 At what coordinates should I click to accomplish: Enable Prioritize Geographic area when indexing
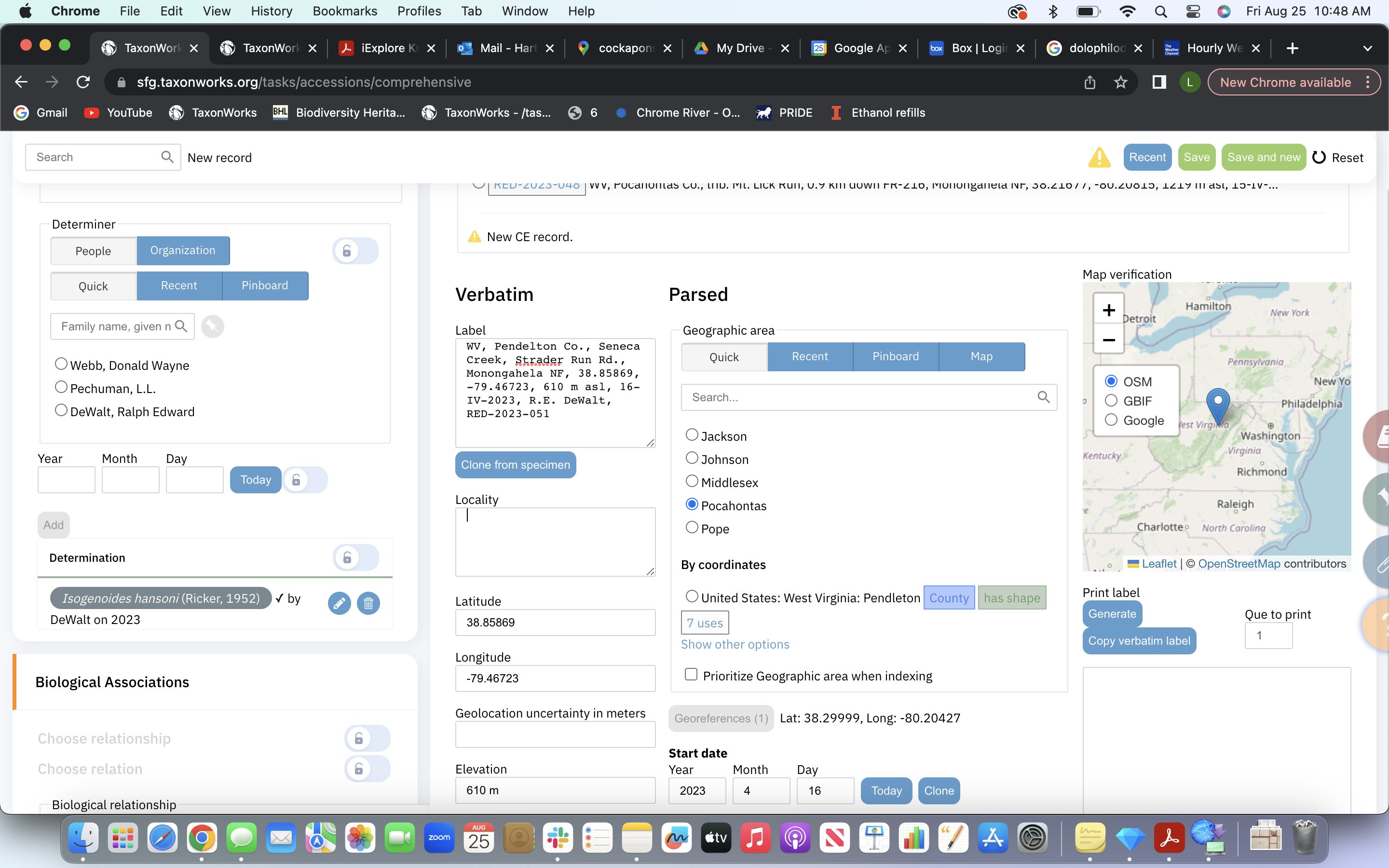click(x=691, y=674)
